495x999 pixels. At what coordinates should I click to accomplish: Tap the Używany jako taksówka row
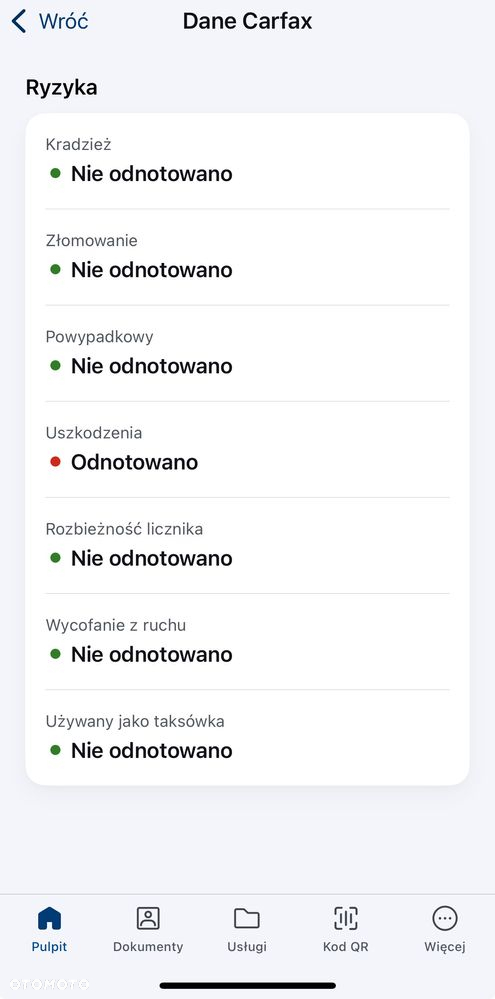tap(247, 738)
